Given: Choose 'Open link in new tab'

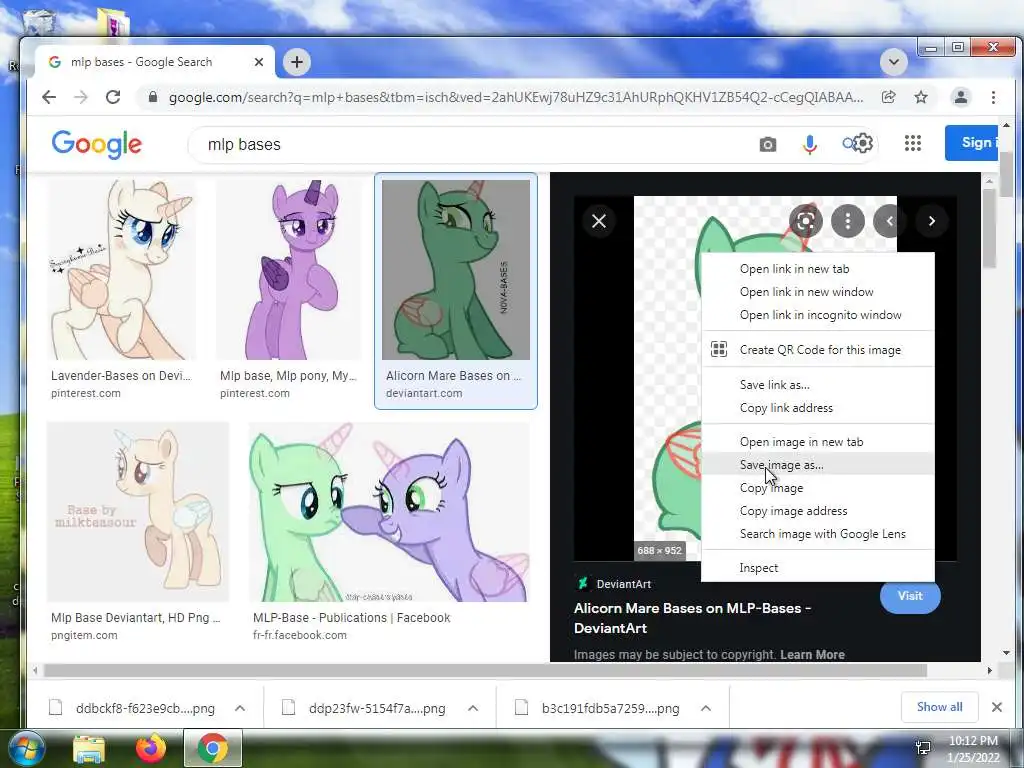Looking at the screenshot, I should coord(818,268).
